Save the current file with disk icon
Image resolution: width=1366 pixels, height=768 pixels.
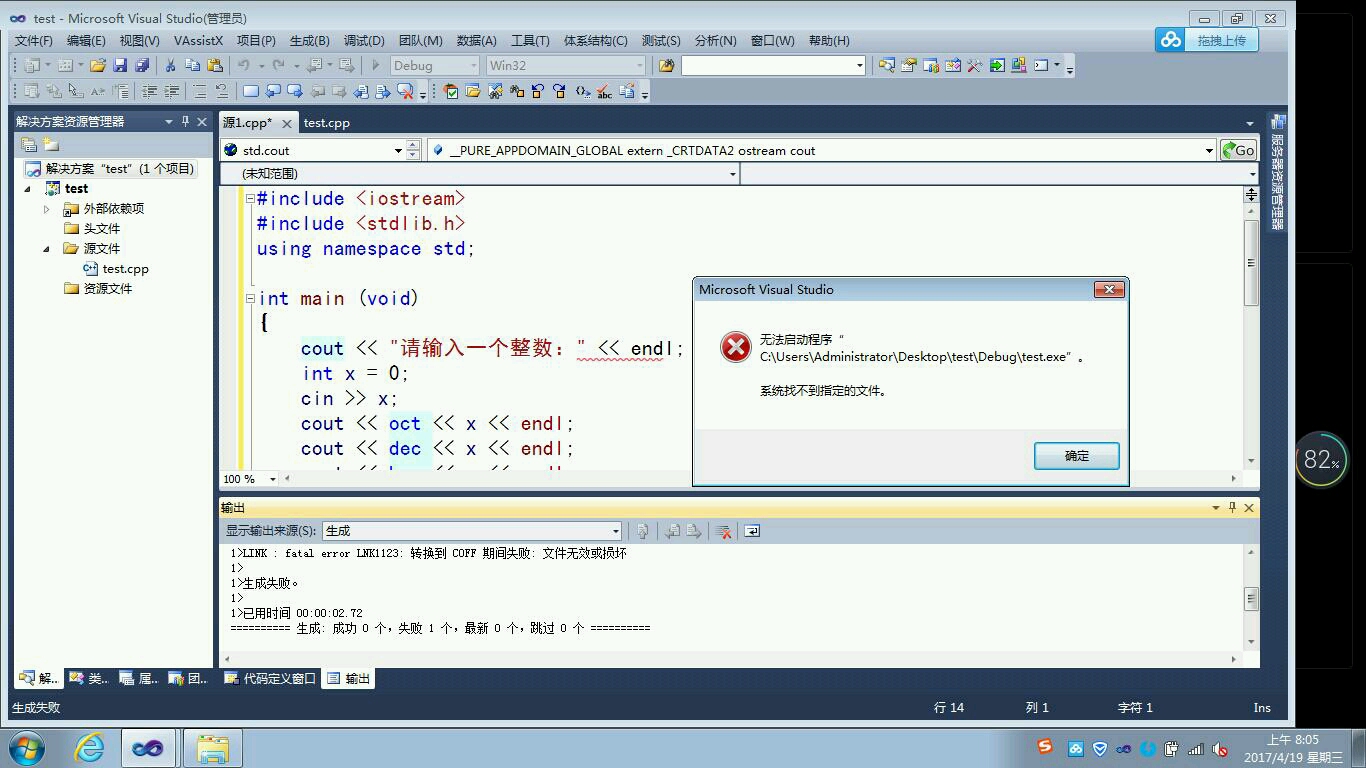120,65
